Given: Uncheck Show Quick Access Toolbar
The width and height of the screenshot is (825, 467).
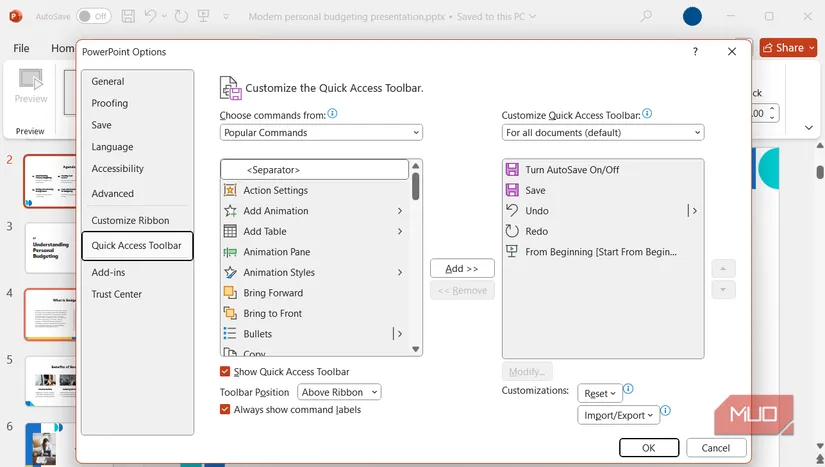Looking at the screenshot, I should pyautogui.click(x=225, y=371).
